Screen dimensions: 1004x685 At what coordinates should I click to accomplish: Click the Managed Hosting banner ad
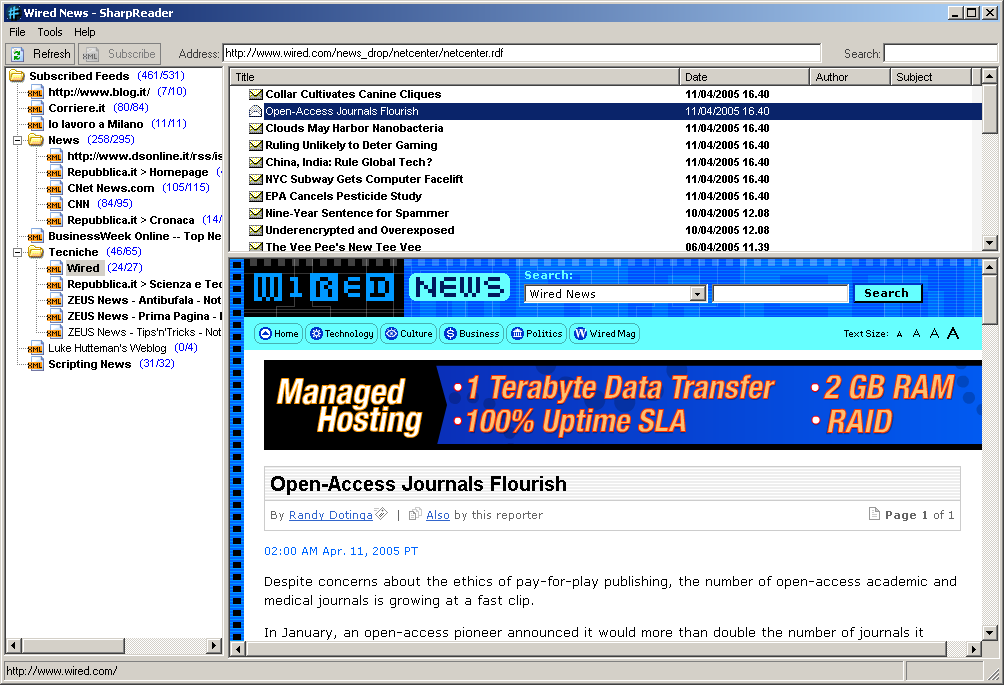click(x=622, y=405)
